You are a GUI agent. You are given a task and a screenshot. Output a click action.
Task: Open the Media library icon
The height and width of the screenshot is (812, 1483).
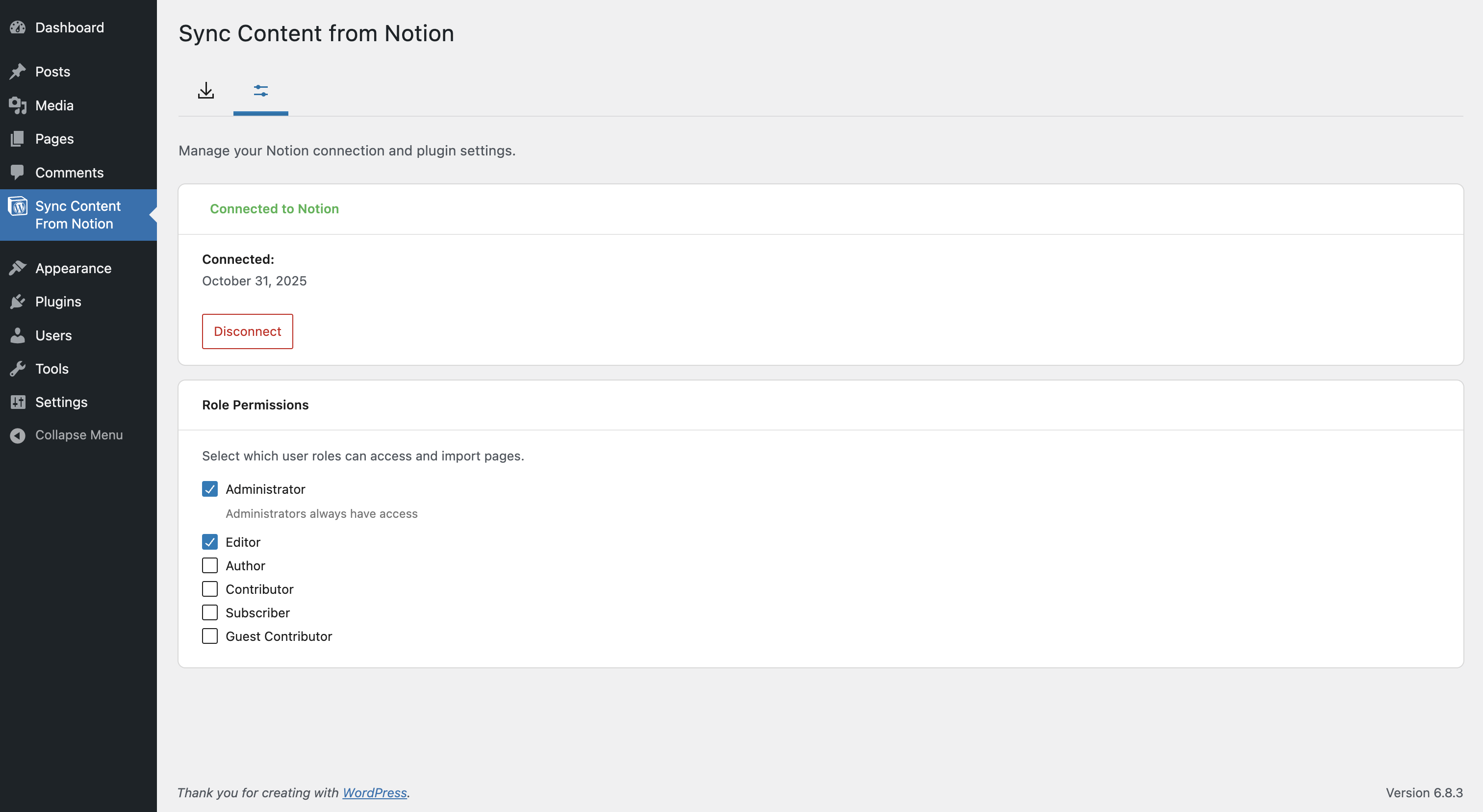click(x=18, y=105)
